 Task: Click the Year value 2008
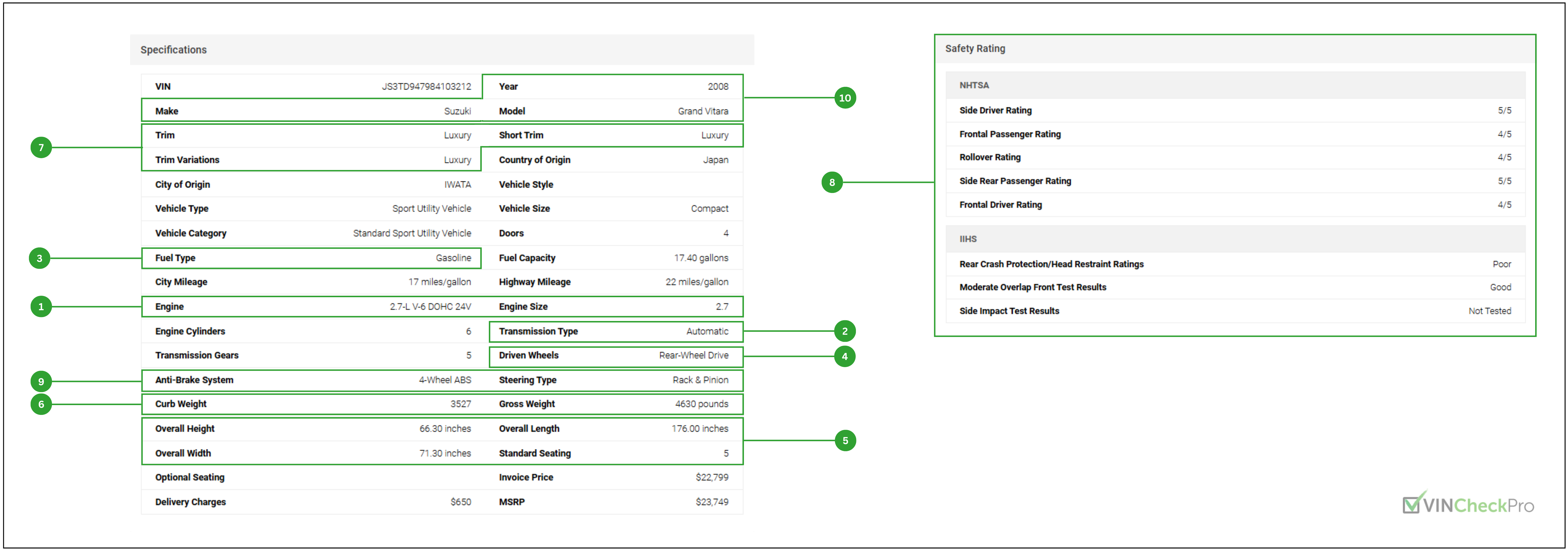[x=718, y=87]
